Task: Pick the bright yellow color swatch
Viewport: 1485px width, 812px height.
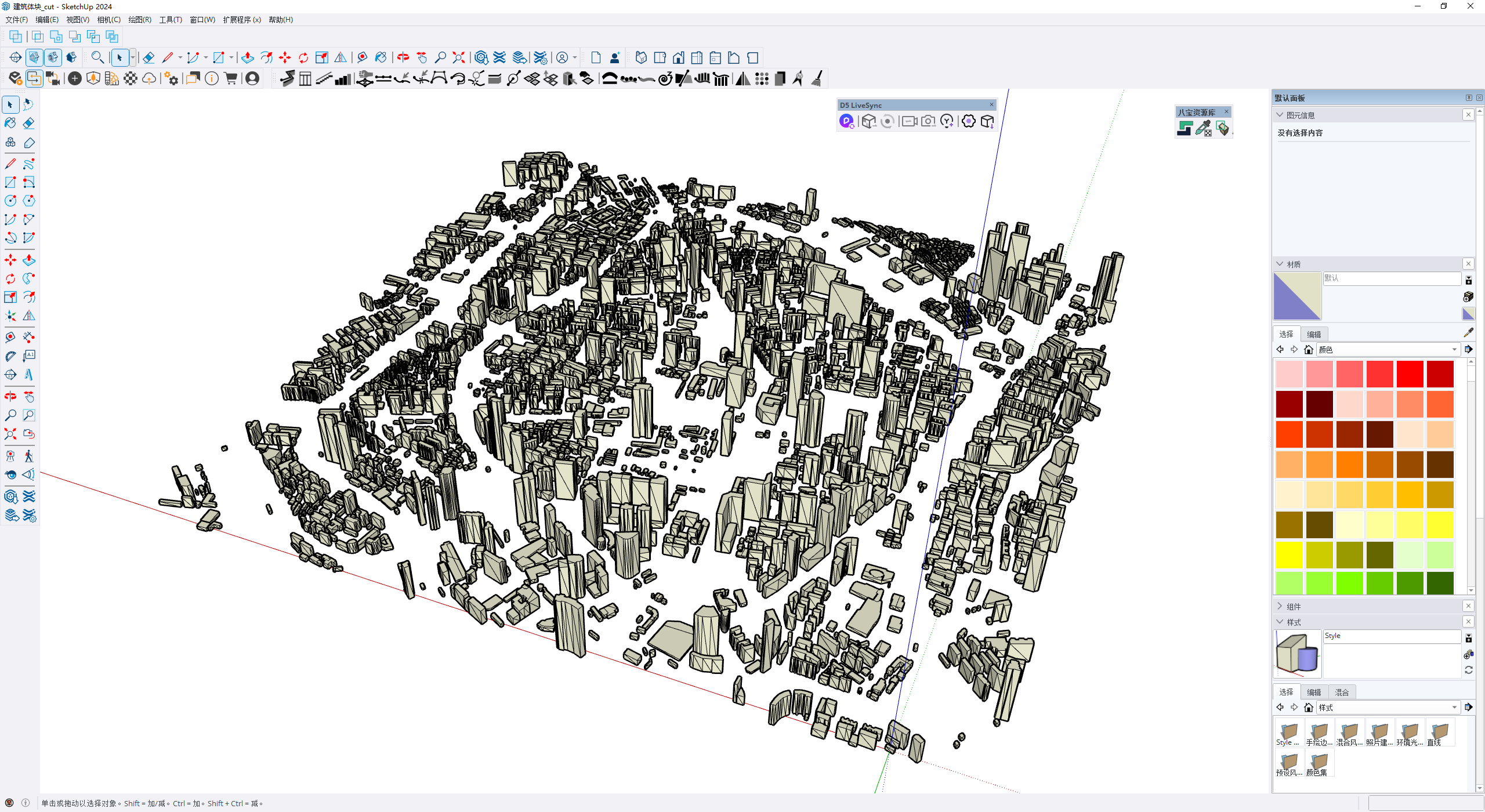Action: click(1289, 555)
